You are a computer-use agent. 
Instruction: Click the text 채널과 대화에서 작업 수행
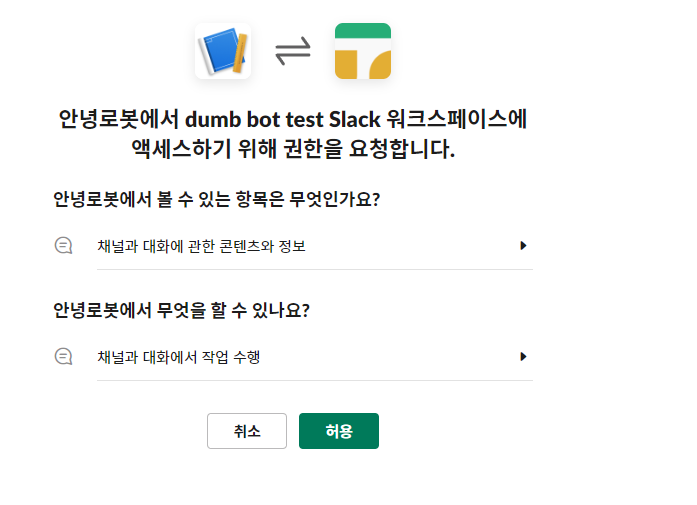pos(179,357)
